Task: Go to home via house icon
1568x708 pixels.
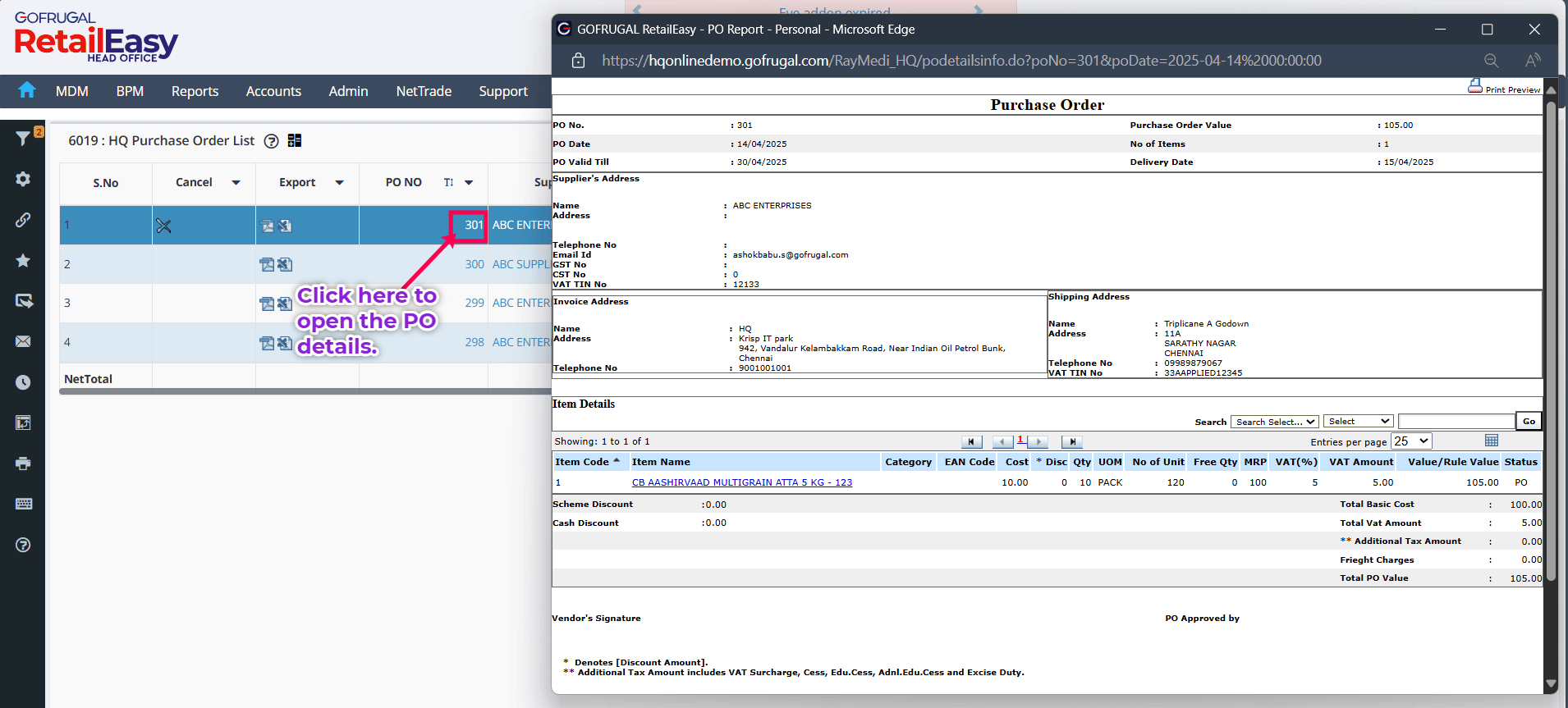Action: pos(27,90)
